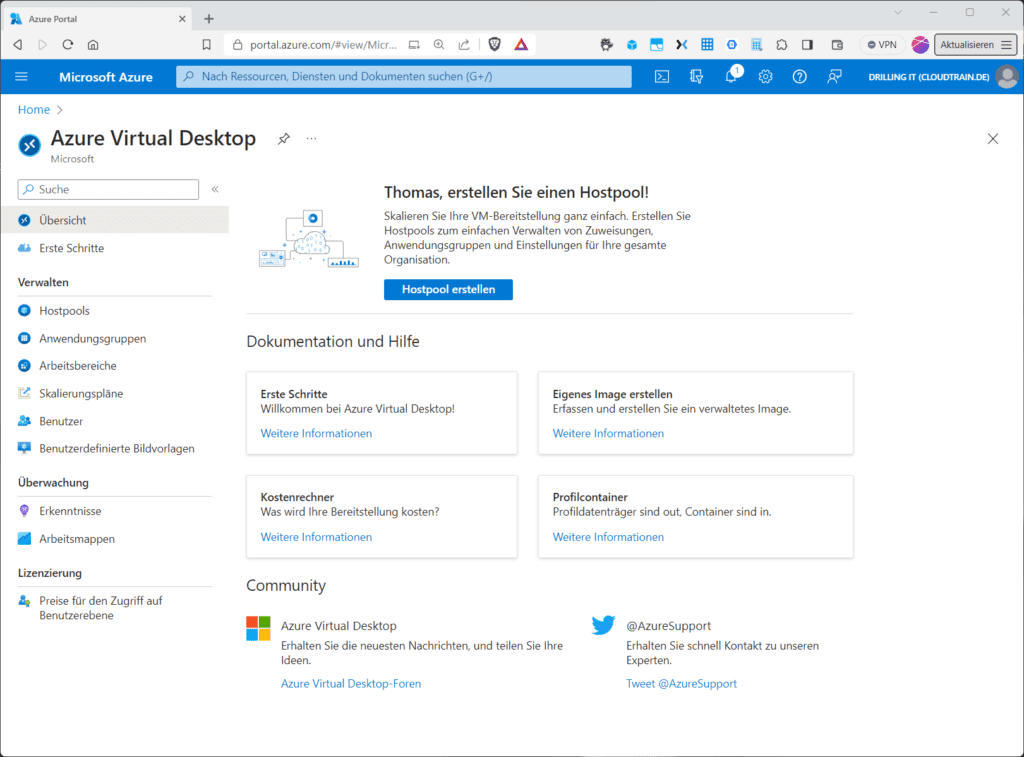Click the browser profile avatar icon
The height and width of the screenshot is (757, 1024).
[920, 44]
